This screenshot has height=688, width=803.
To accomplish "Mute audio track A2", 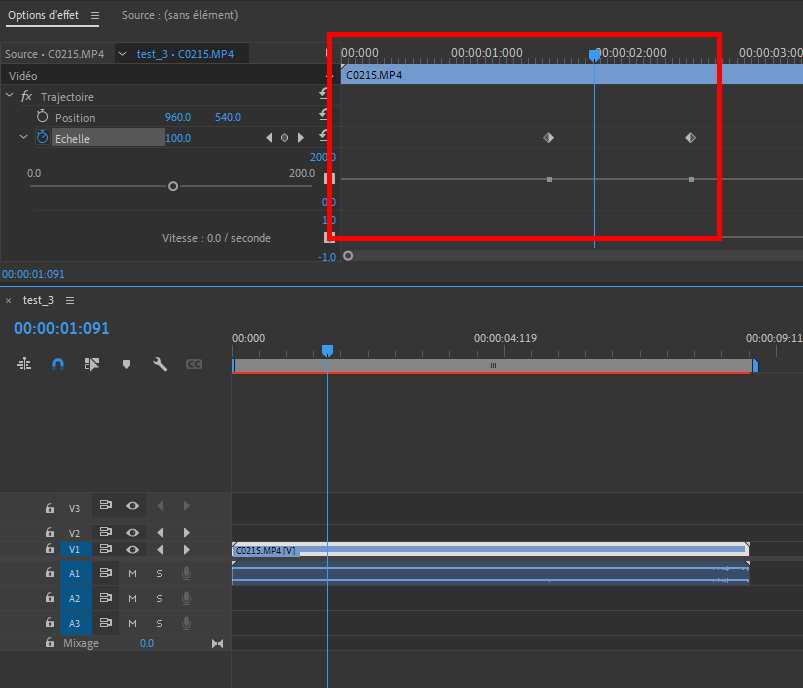I will [x=133, y=598].
